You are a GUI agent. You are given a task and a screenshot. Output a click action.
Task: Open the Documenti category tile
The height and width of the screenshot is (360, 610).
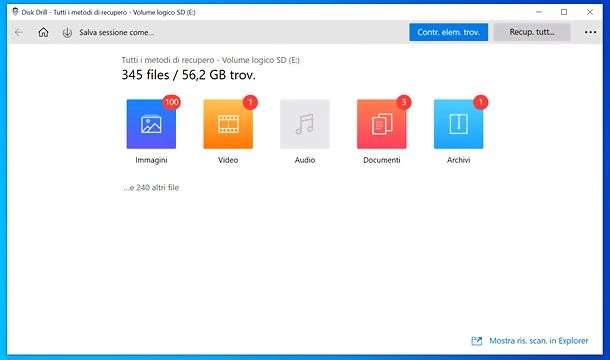pyautogui.click(x=382, y=124)
